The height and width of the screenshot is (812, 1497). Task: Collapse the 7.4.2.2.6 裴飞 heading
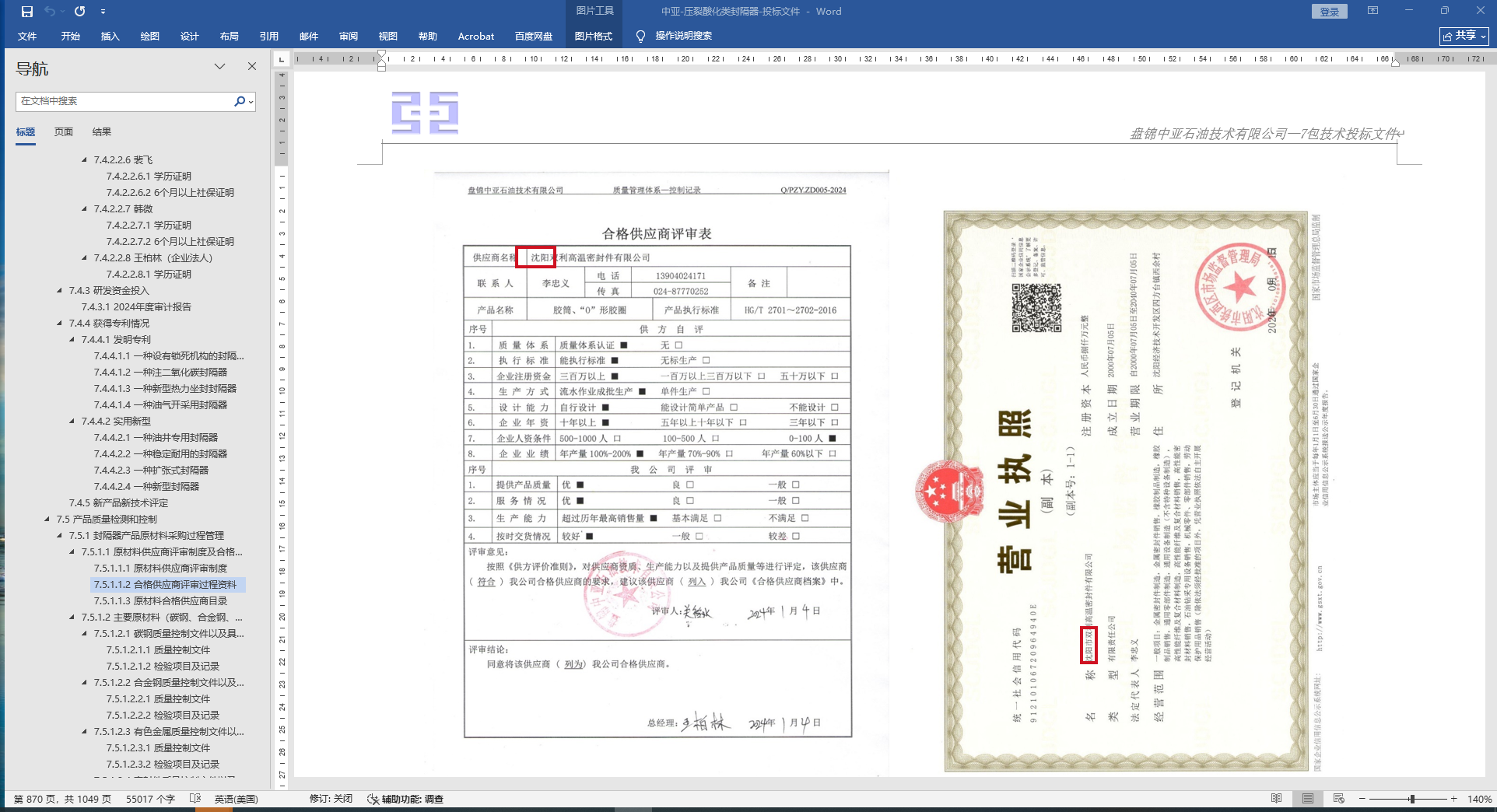[85, 160]
